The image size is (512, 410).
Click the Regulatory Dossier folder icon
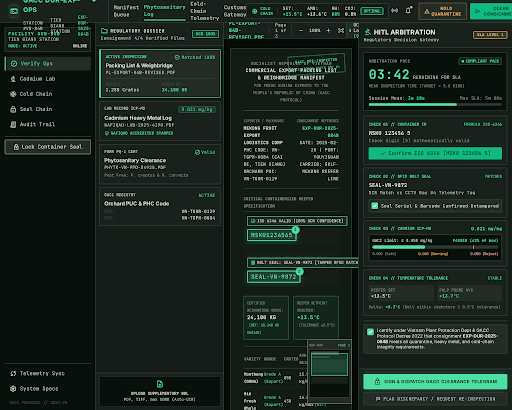coord(104,31)
